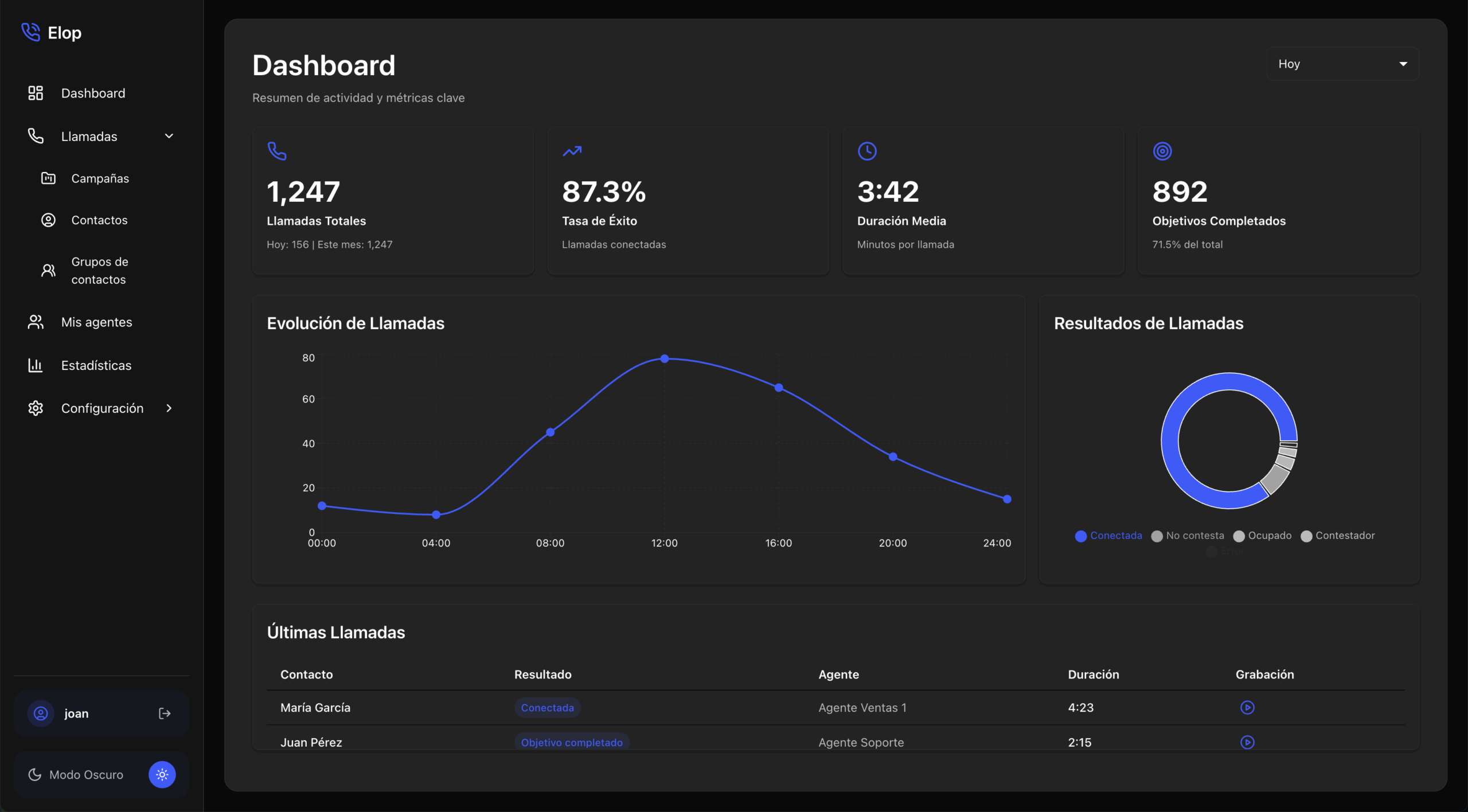Viewport: 1468px width, 812px height.
Task: Click the Tasa de Éxito trend icon
Action: [572, 151]
